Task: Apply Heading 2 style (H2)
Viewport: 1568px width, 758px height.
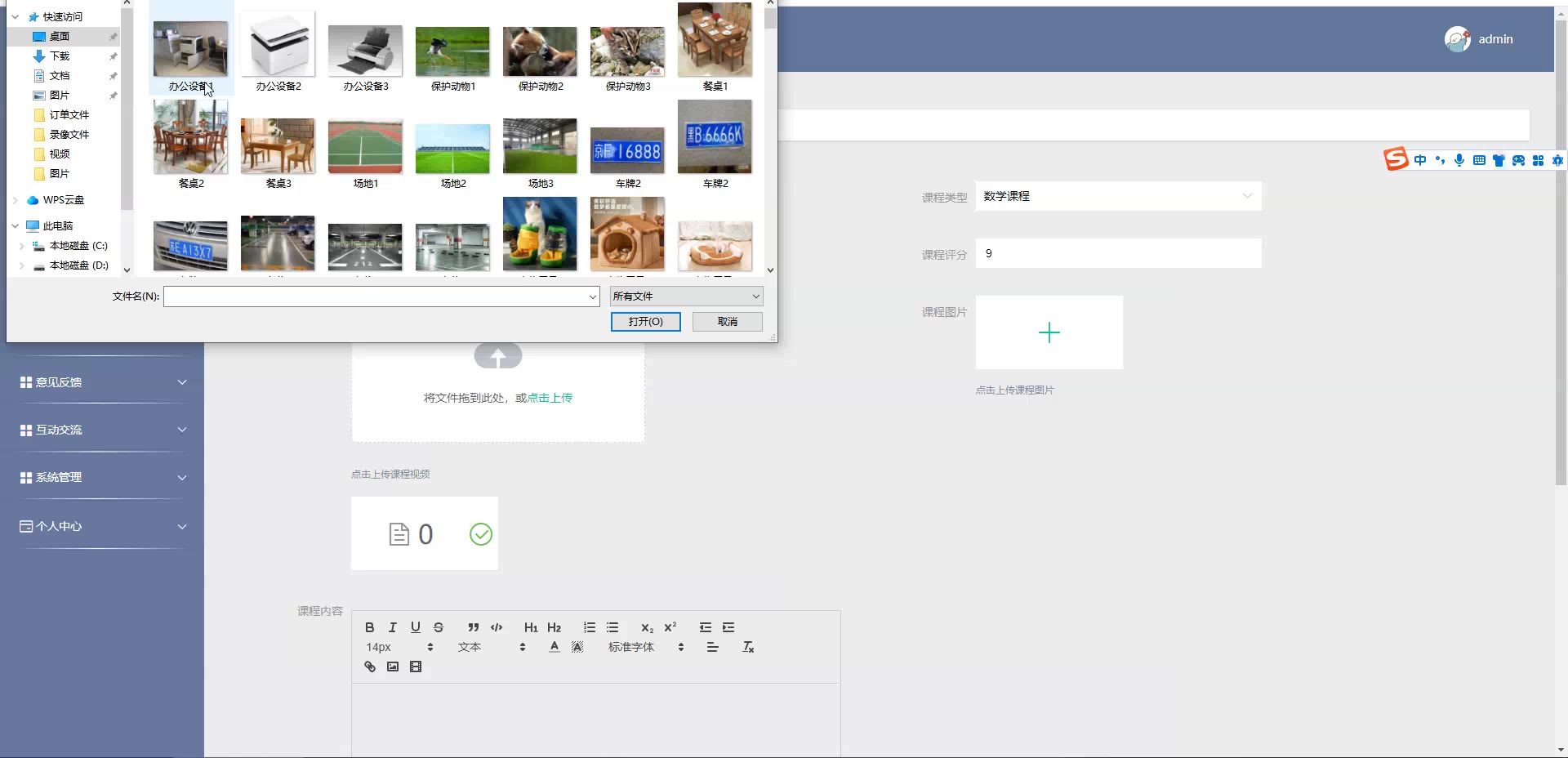Action: 554,627
